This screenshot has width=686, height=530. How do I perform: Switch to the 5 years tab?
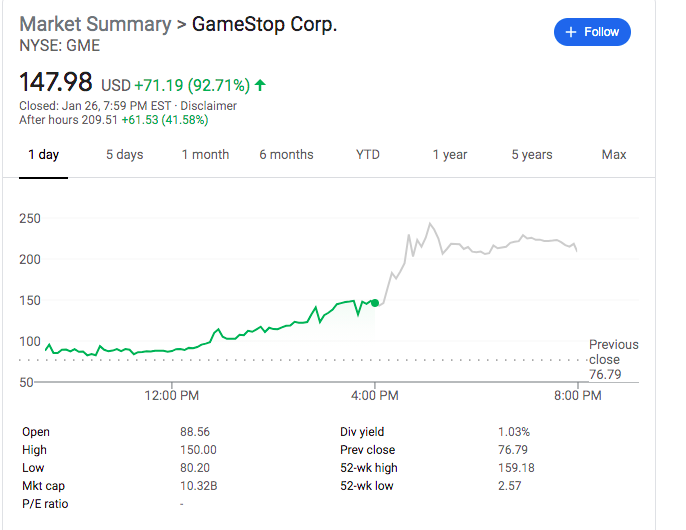point(532,155)
